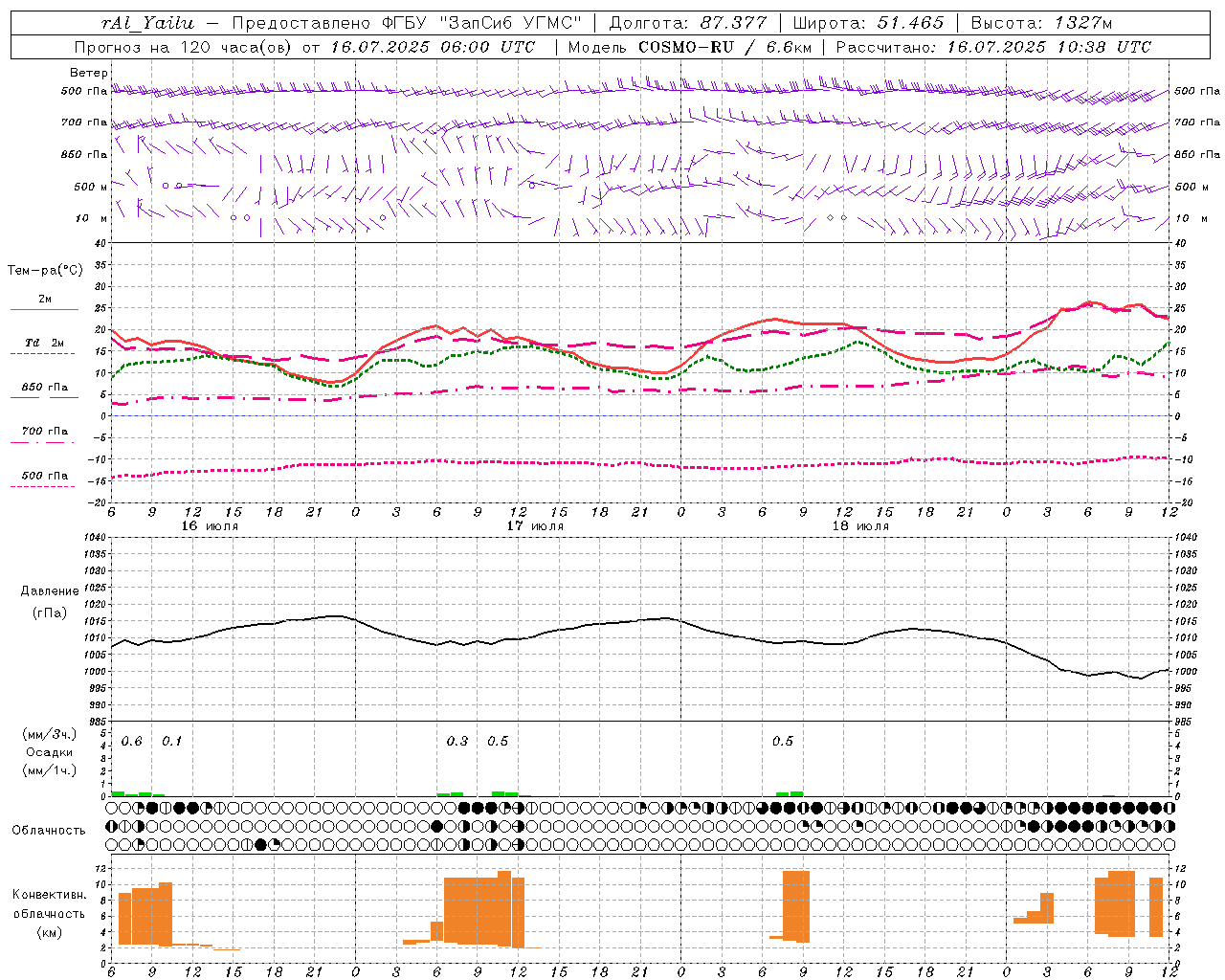Click the 0.6 precipitation value
The image size is (1225, 980).
click(x=131, y=742)
